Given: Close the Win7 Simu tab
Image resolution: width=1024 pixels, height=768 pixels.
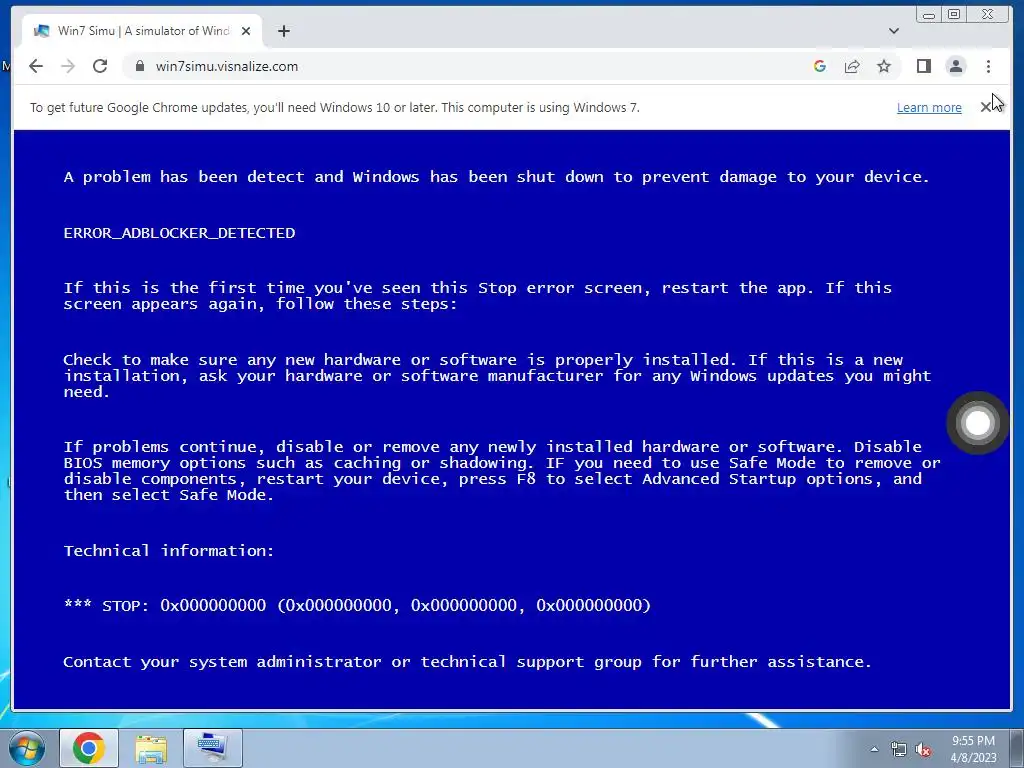Looking at the screenshot, I should 246,31.
